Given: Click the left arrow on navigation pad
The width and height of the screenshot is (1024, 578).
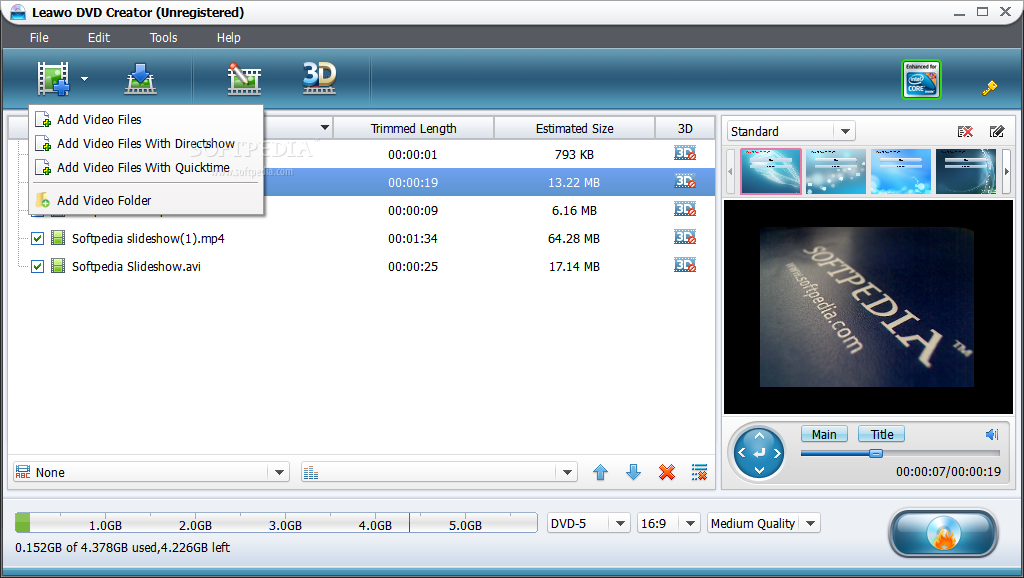Looking at the screenshot, I should pos(742,453).
